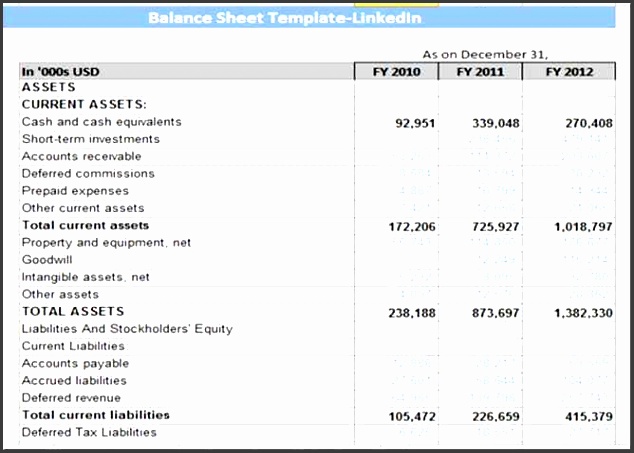Viewport: 634px width, 453px height.
Task: Select the Cash and cash equivalents row label
Action: coord(102,122)
